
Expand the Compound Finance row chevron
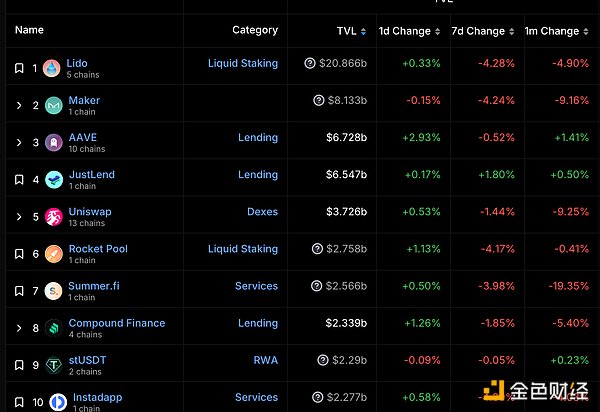19,328
